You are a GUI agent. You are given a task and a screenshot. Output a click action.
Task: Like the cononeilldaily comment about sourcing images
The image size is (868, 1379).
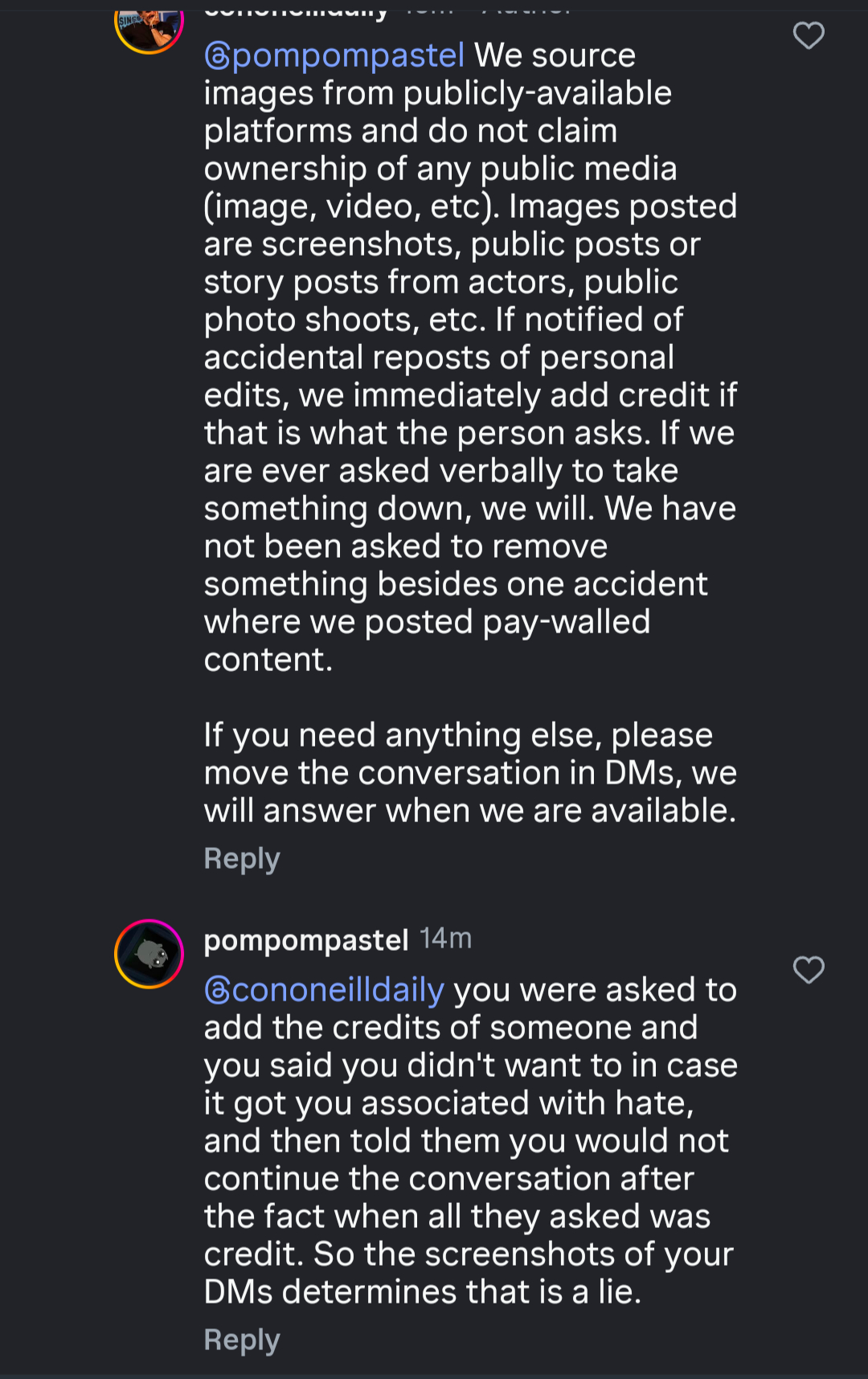tap(809, 36)
